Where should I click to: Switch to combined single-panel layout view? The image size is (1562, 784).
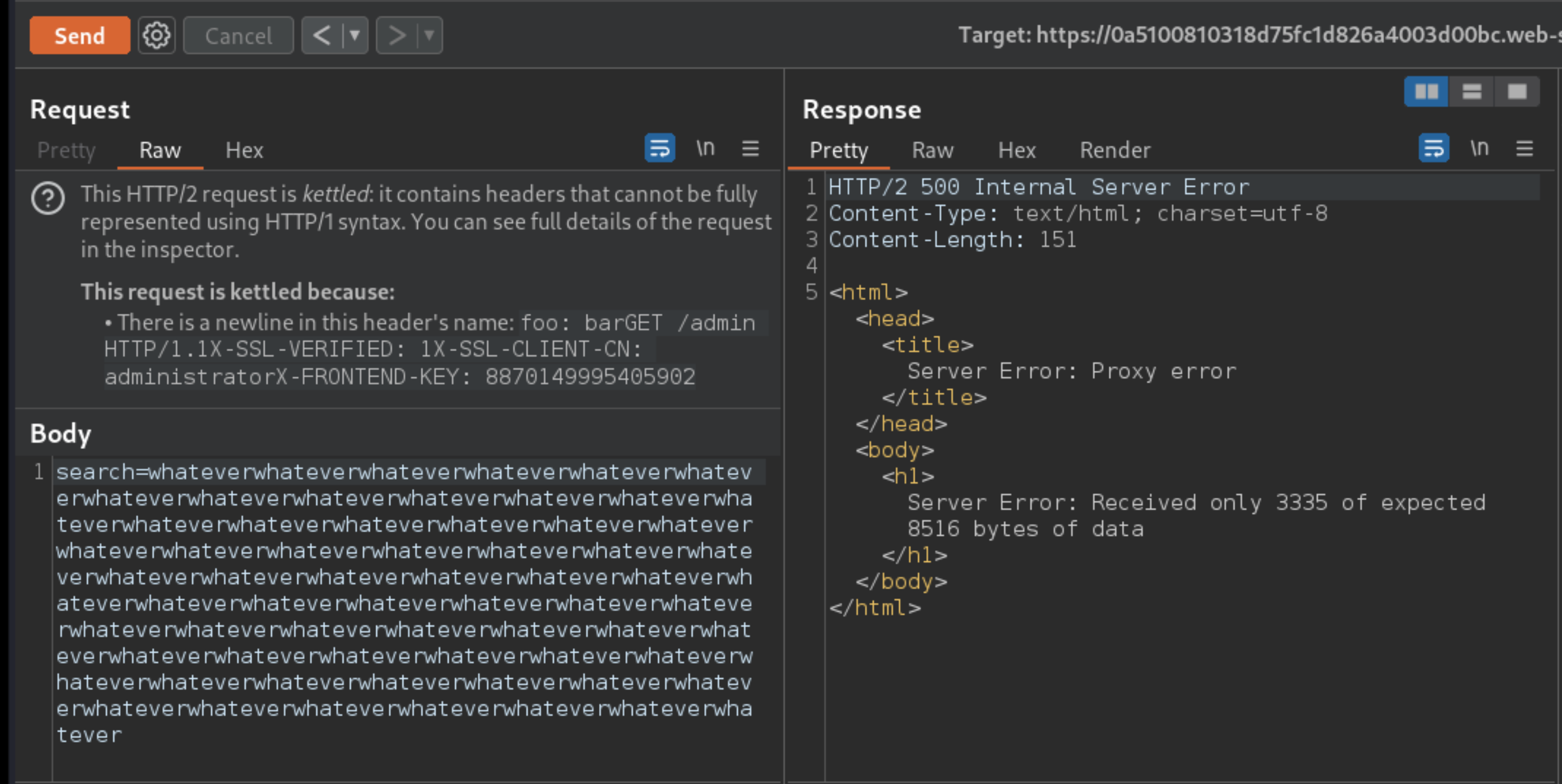[x=1517, y=92]
